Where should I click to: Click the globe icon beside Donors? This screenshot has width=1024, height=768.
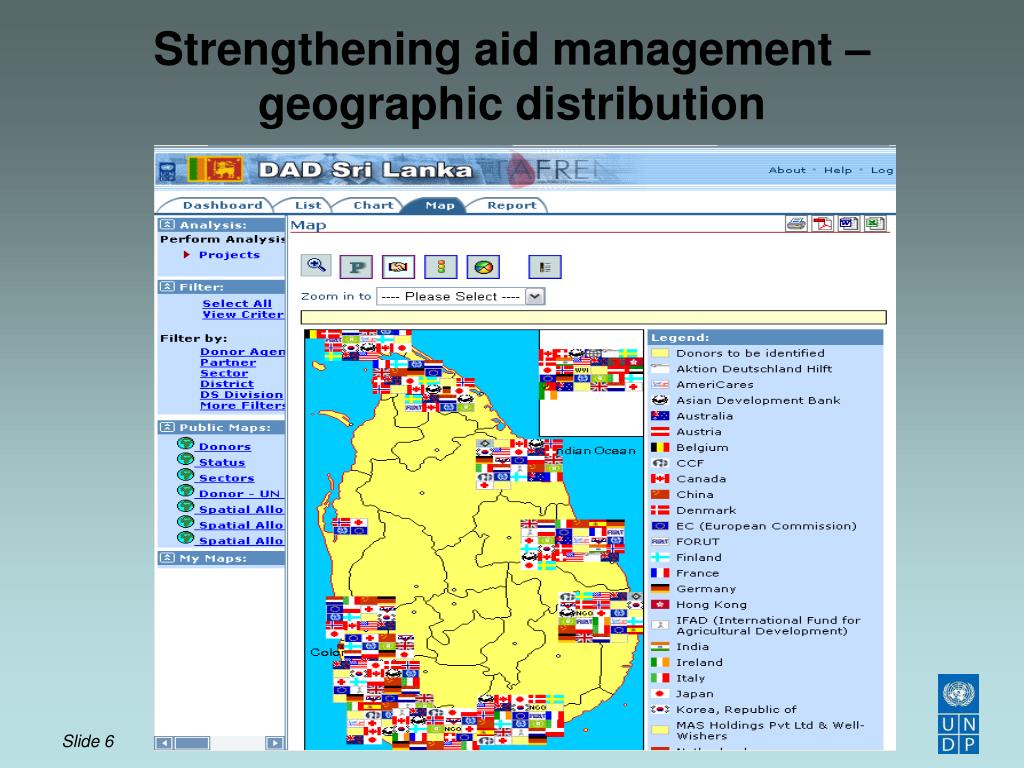pyautogui.click(x=185, y=444)
